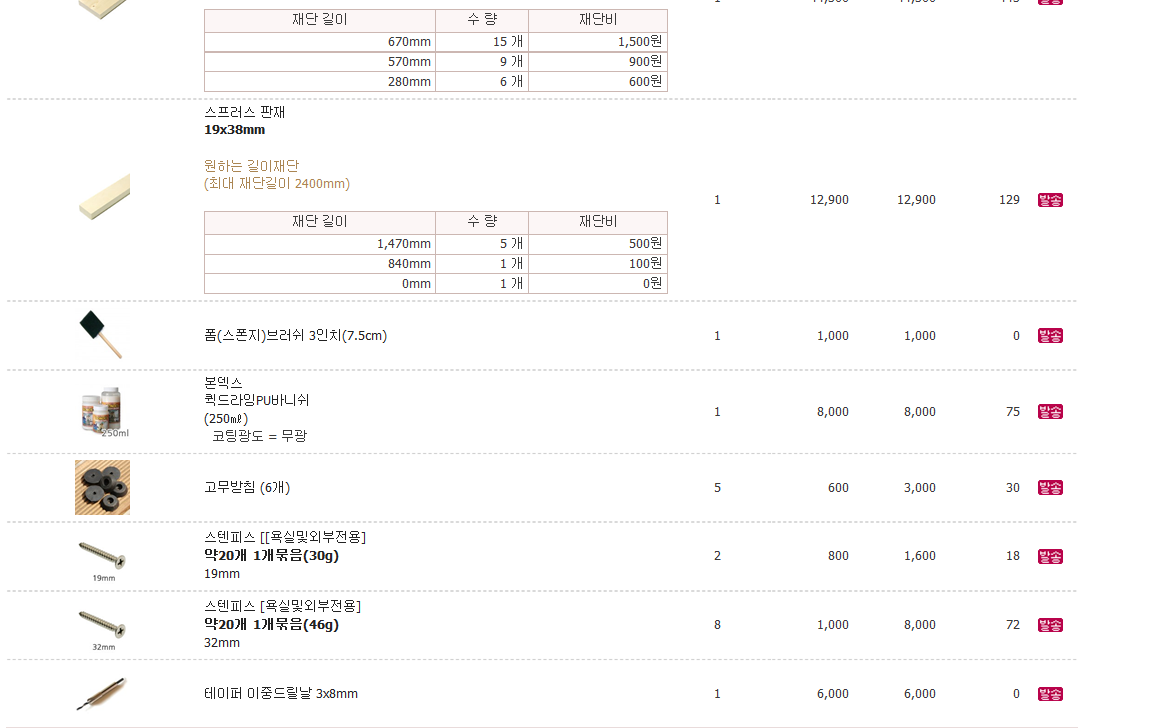Click the 72 points value for 32mm 스텐피스
Screen dimensions: 1152x728
click(1013, 625)
